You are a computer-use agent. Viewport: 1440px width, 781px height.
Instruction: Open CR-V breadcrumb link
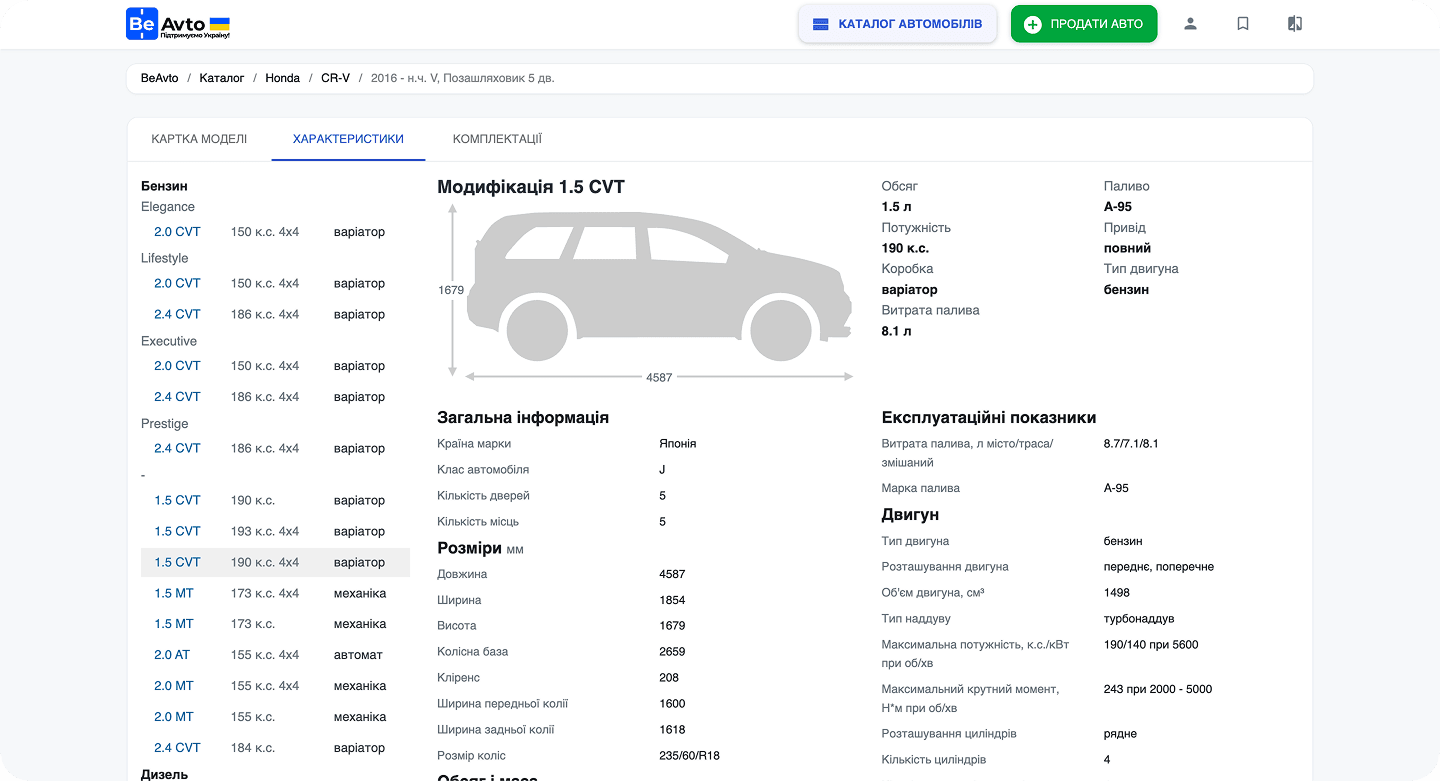(x=336, y=78)
